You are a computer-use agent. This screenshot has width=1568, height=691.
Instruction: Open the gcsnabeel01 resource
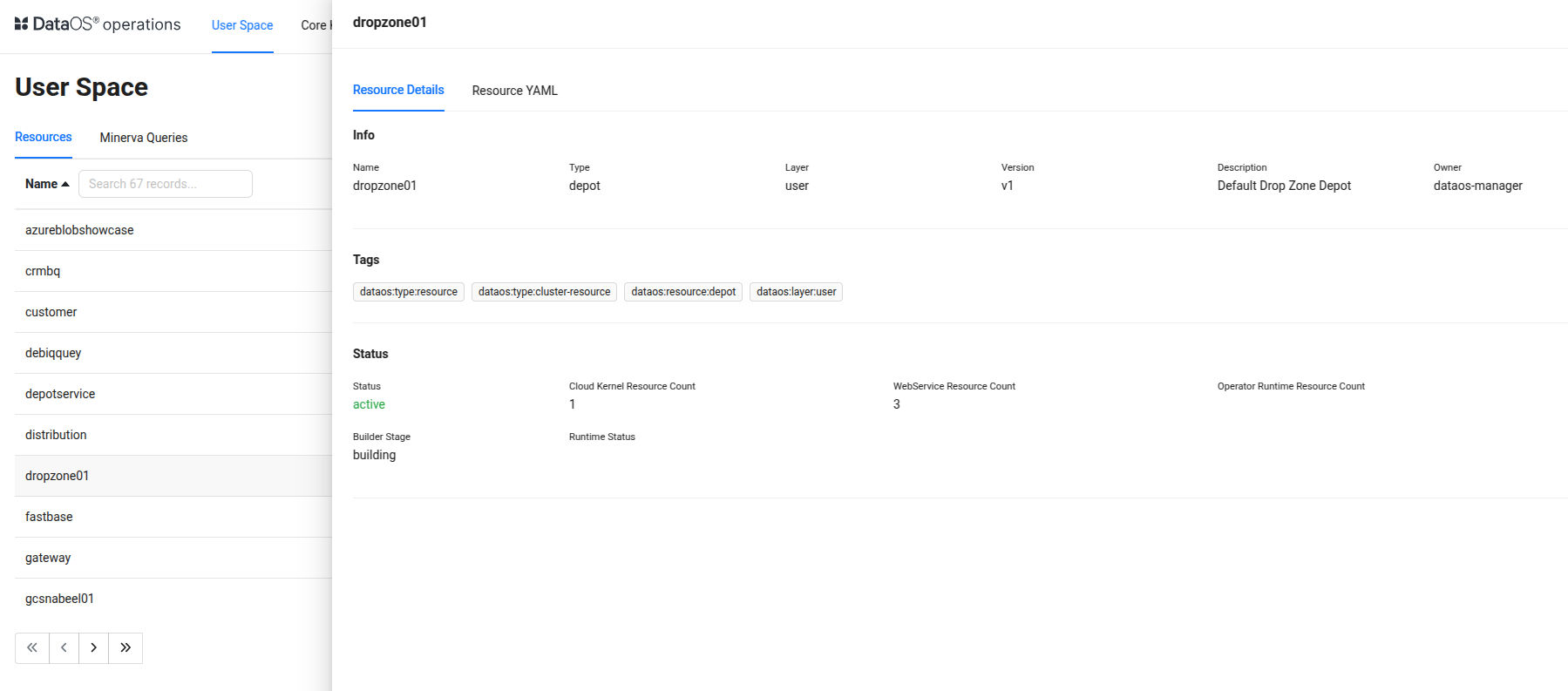point(59,599)
